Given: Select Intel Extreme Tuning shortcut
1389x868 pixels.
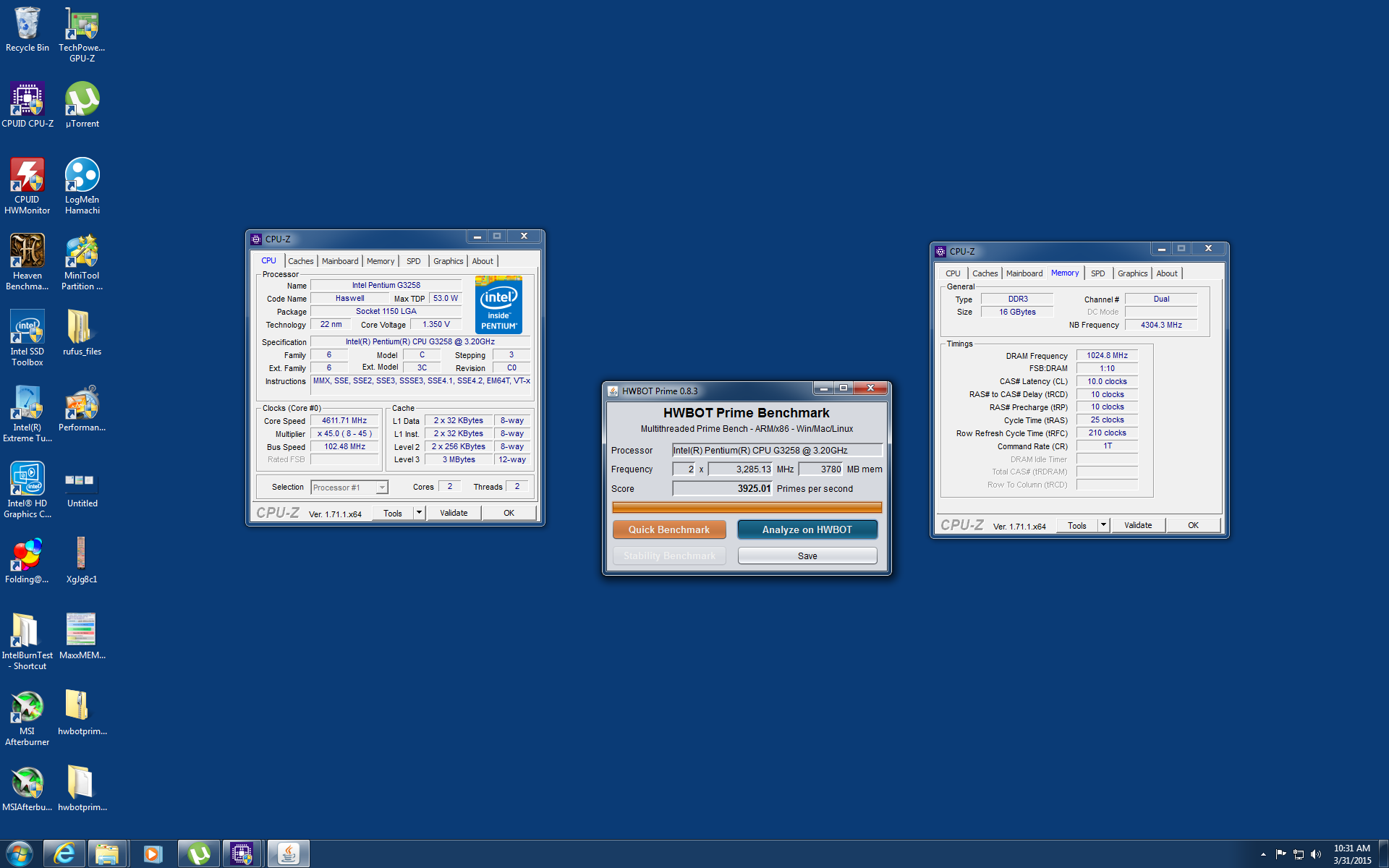Looking at the screenshot, I should 27,414.
